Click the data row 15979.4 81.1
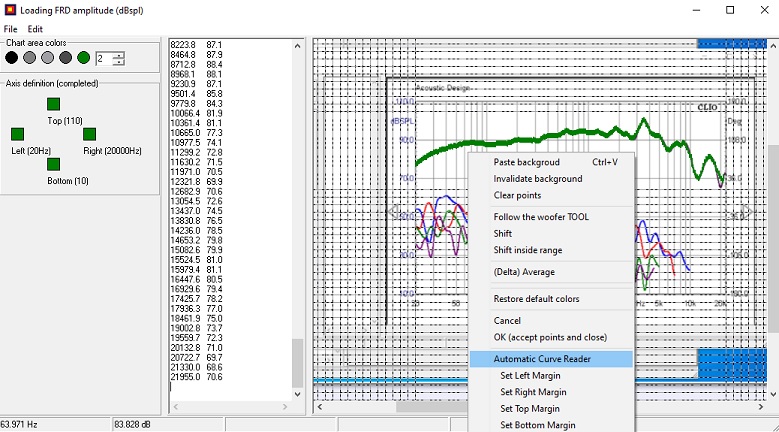This screenshot has width=779, height=432. (196, 270)
